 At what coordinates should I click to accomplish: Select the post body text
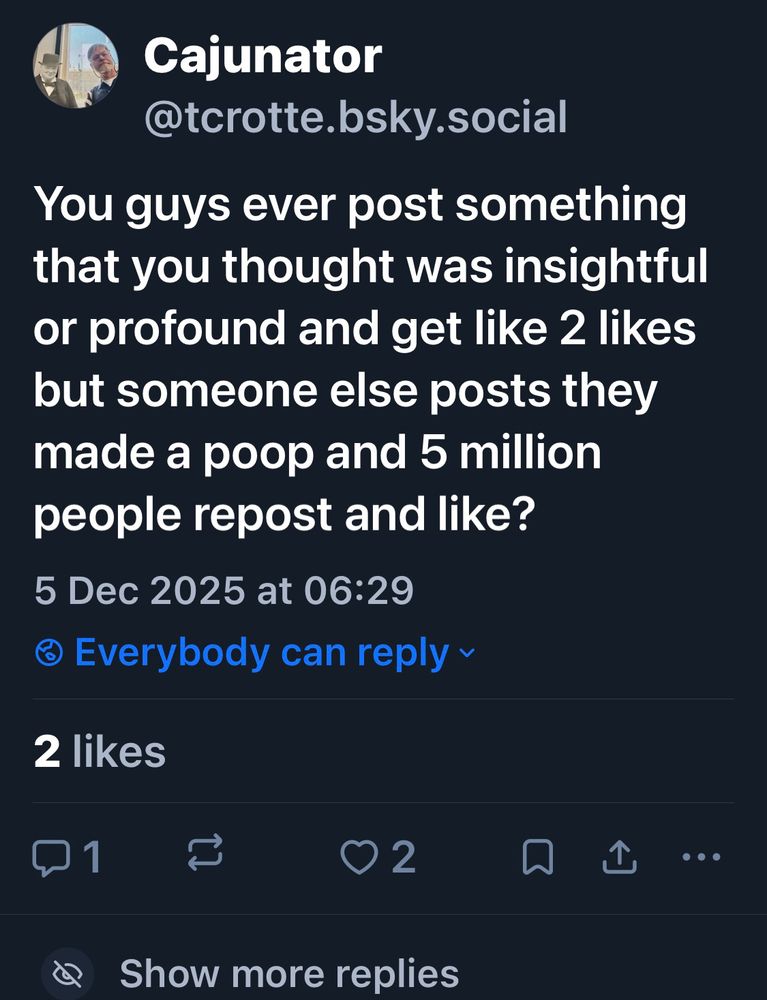(370, 359)
